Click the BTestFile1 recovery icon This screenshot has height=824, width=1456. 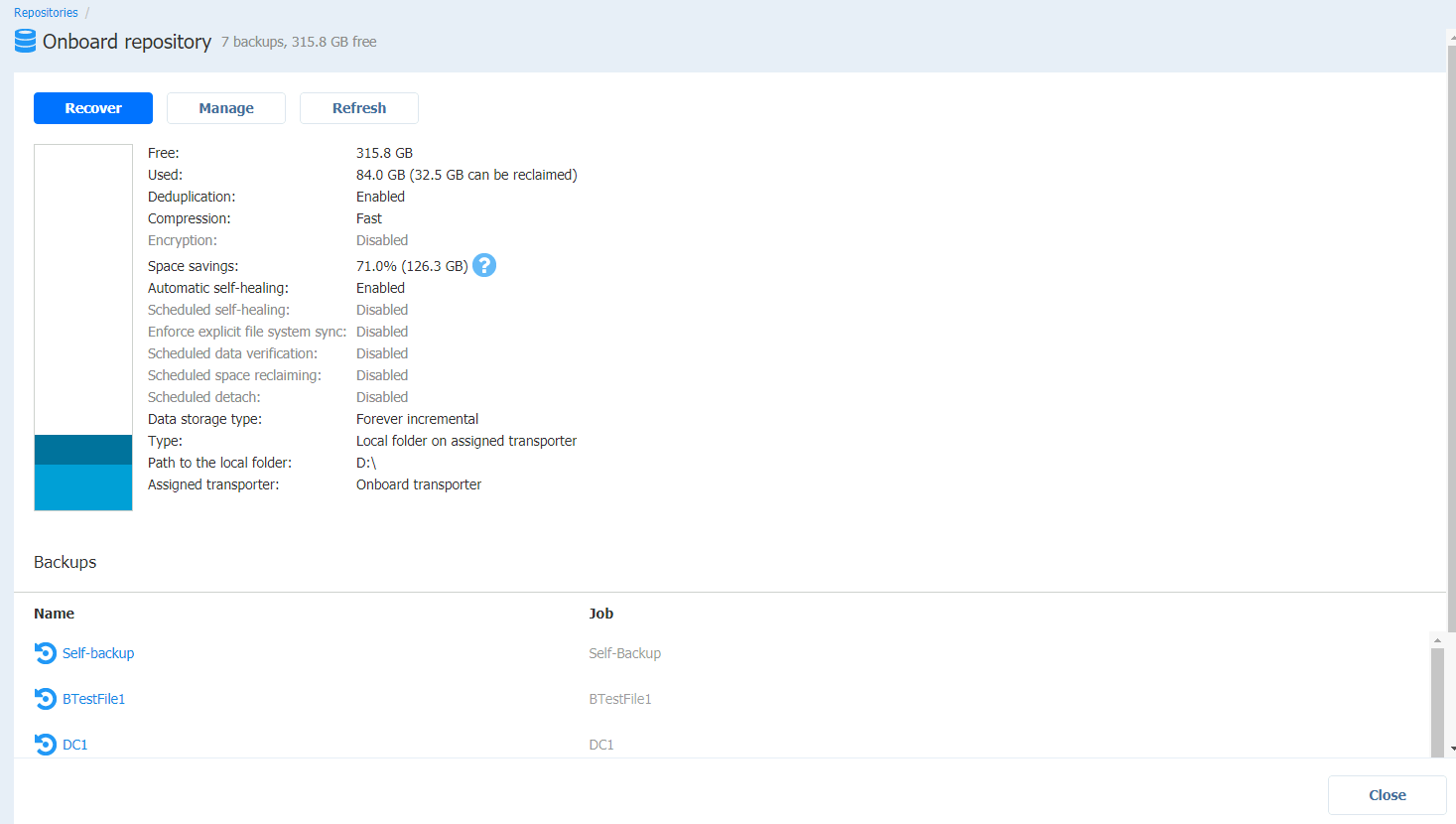(x=46, y=699)
